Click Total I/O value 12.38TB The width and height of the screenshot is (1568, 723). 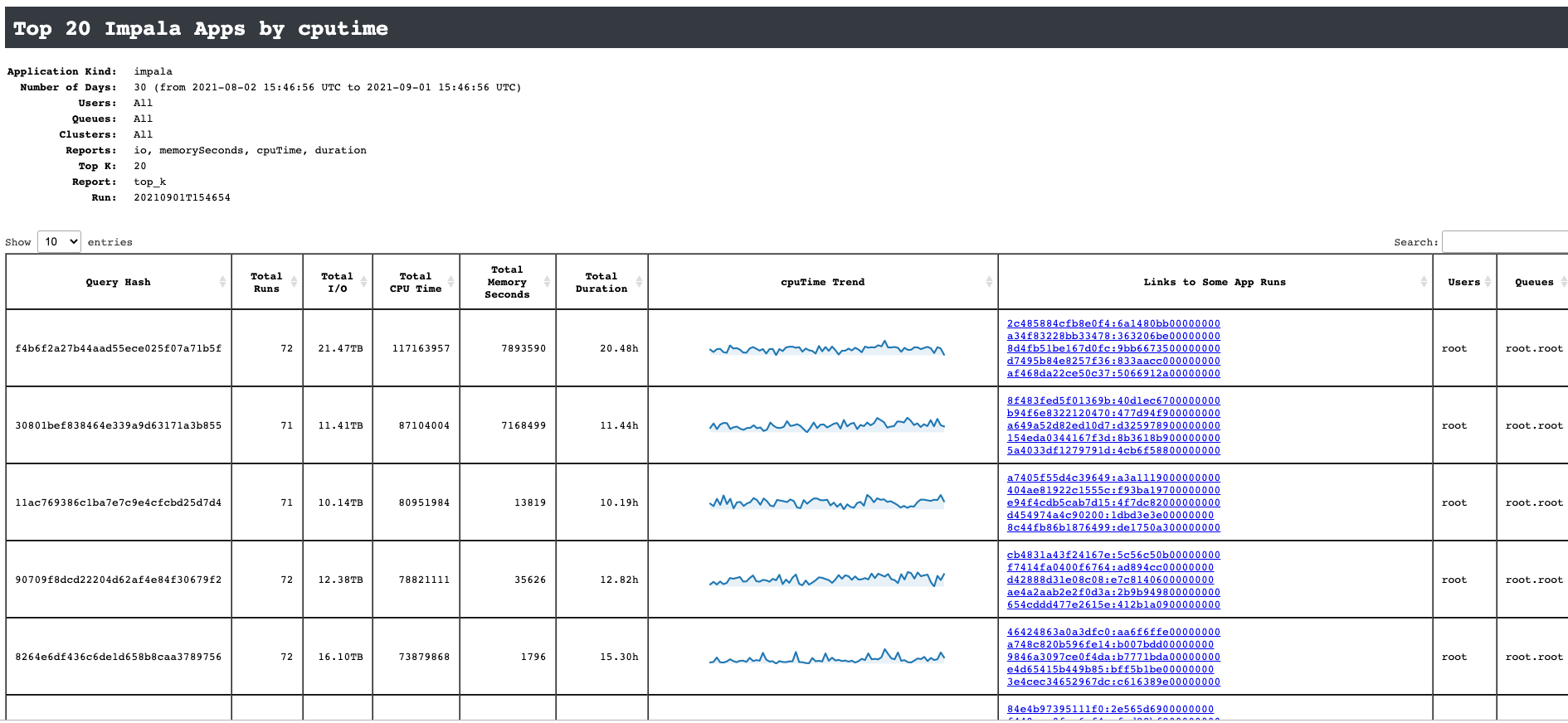tap(341, 580)
